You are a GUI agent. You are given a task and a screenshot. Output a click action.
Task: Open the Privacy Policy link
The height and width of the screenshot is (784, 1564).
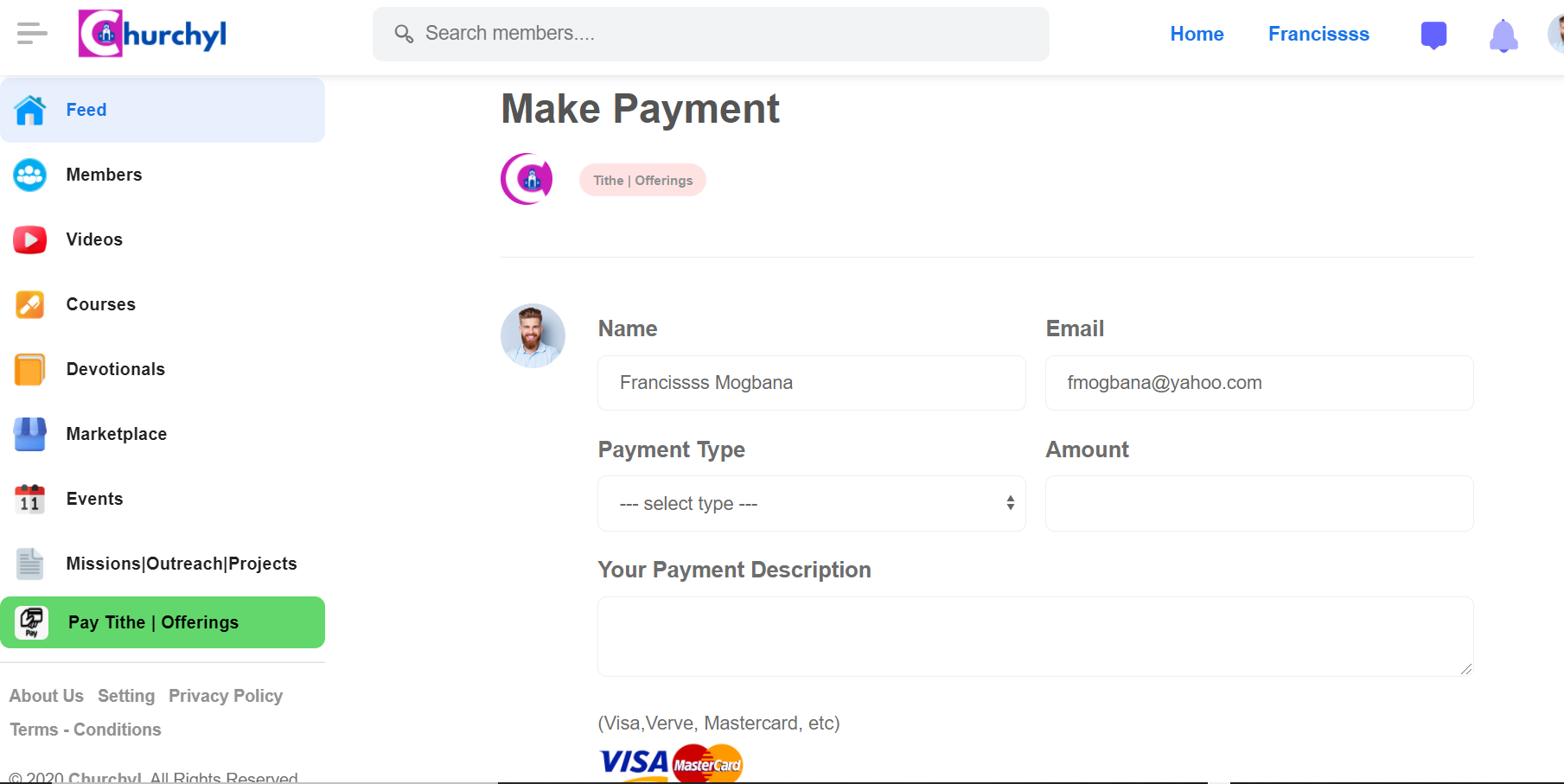tap(226, 696)
